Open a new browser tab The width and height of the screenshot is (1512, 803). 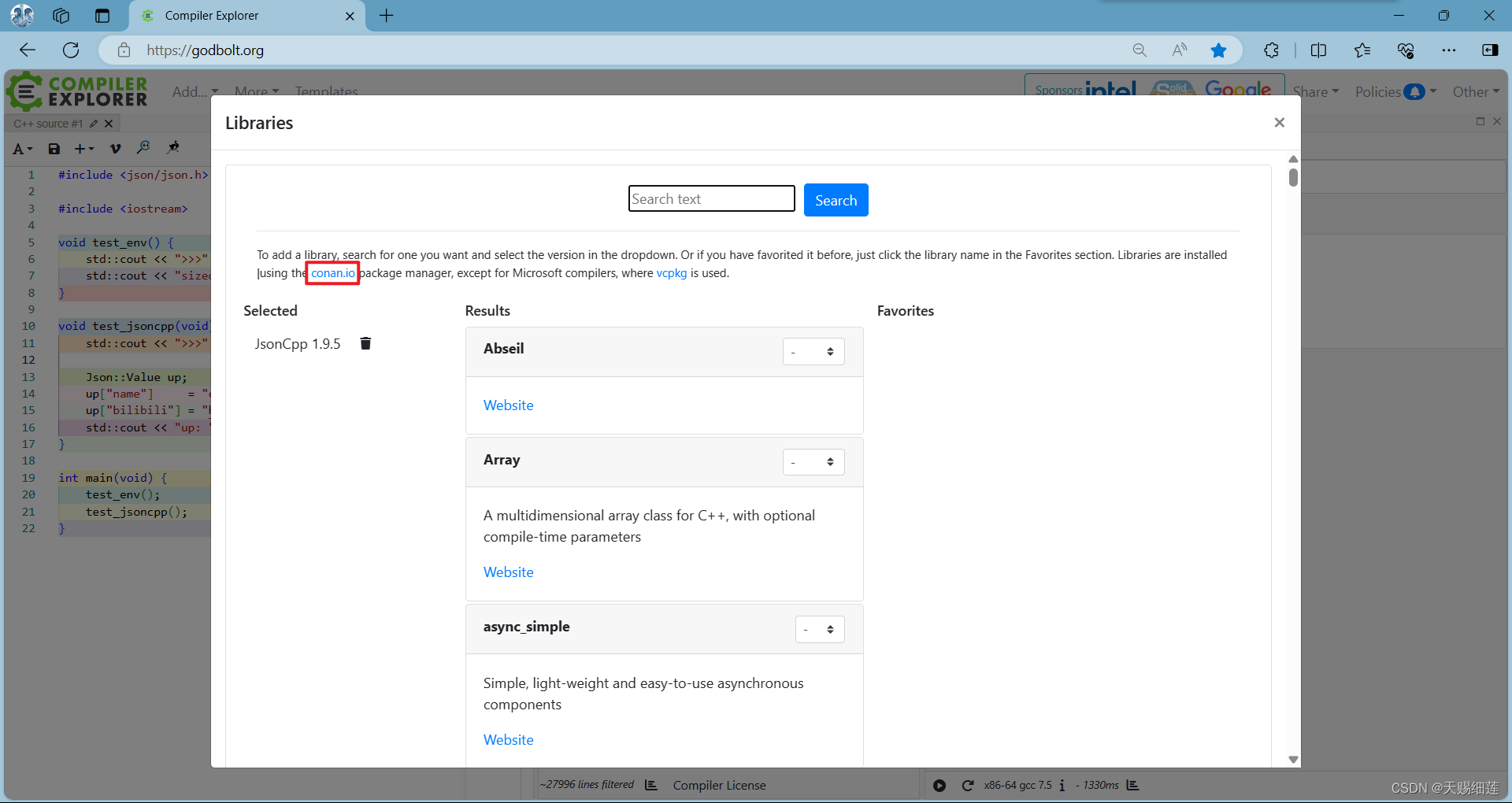point(387,16)
